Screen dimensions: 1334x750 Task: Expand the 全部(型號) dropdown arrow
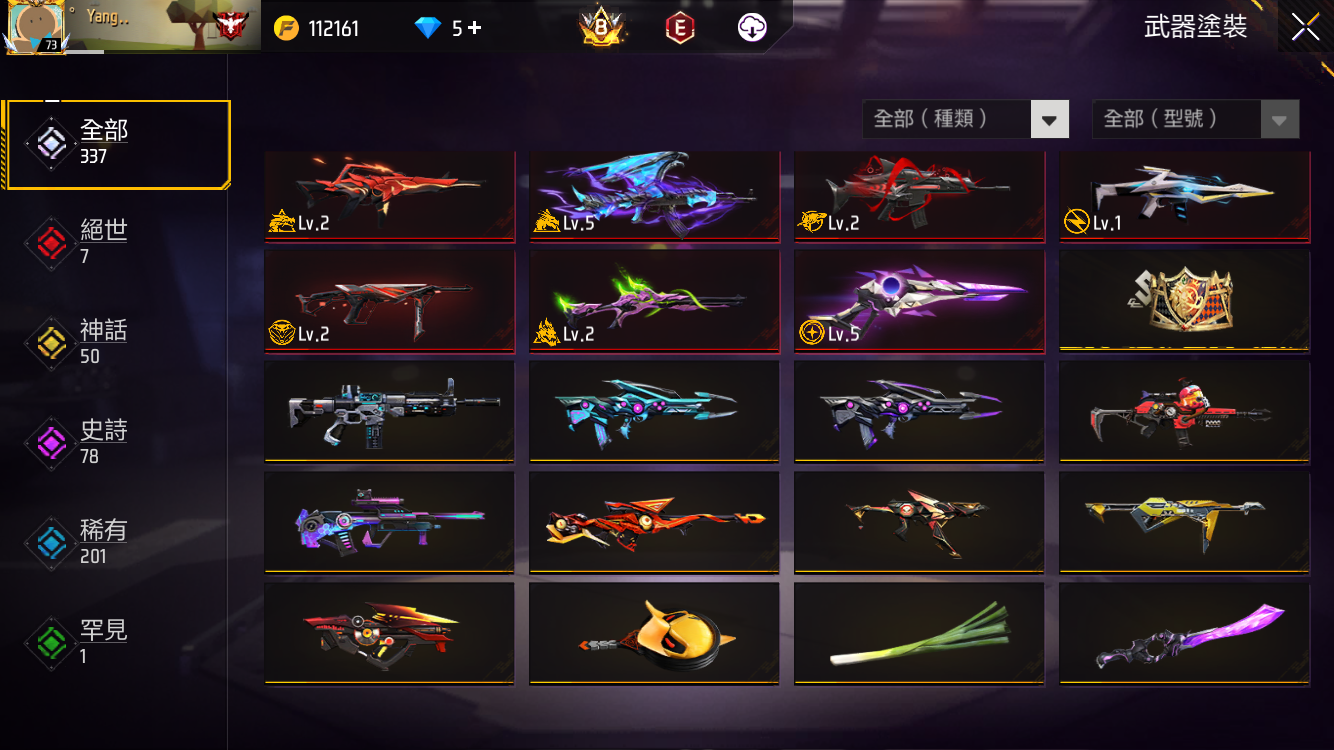1279,120
